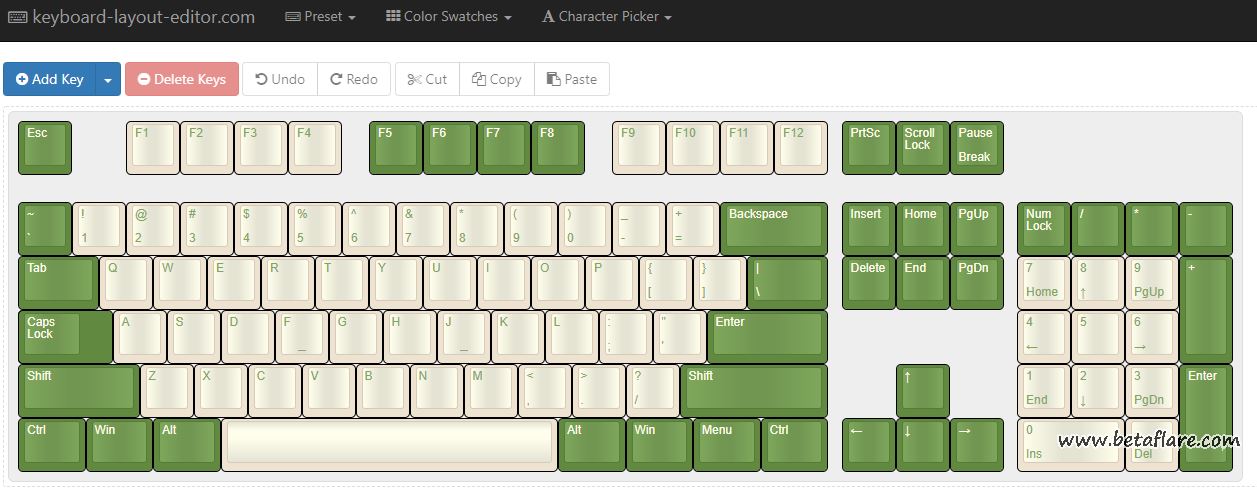Image resolution: width=1257 pixels, height=497 pixels.
Task: Click the Redo toolbar button
Action: click(355, 79)
